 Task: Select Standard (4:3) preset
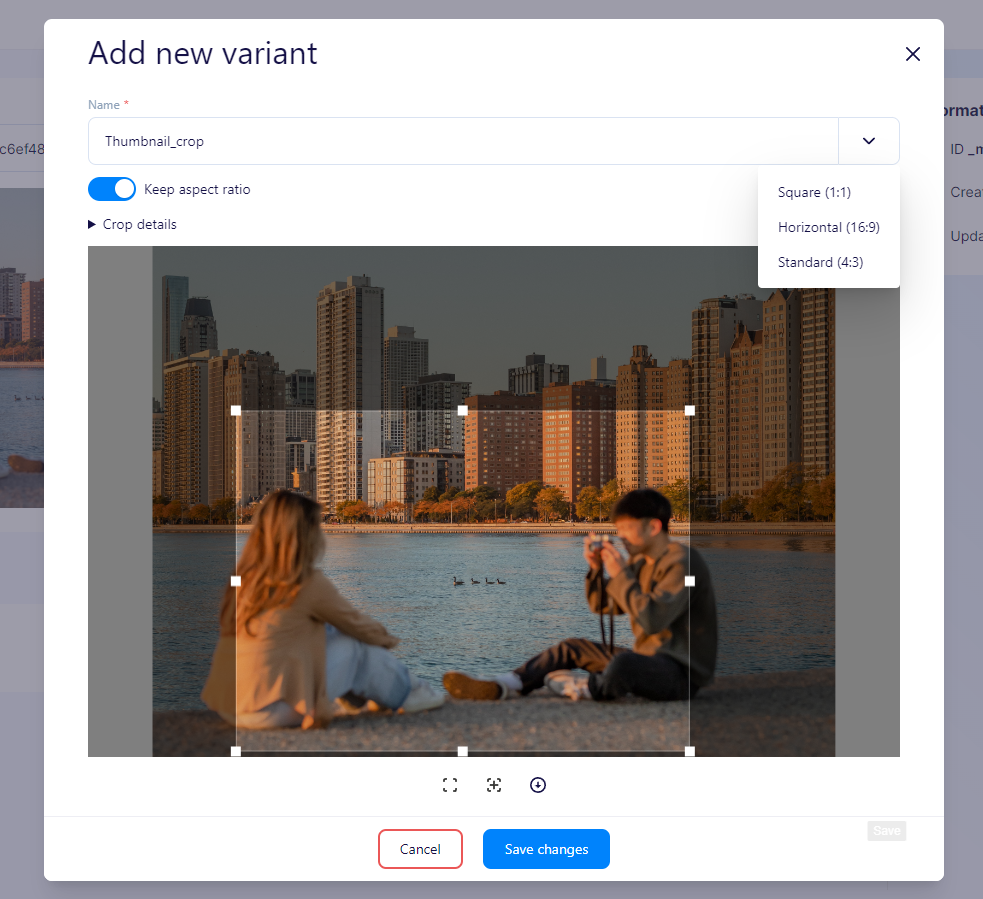820,262
